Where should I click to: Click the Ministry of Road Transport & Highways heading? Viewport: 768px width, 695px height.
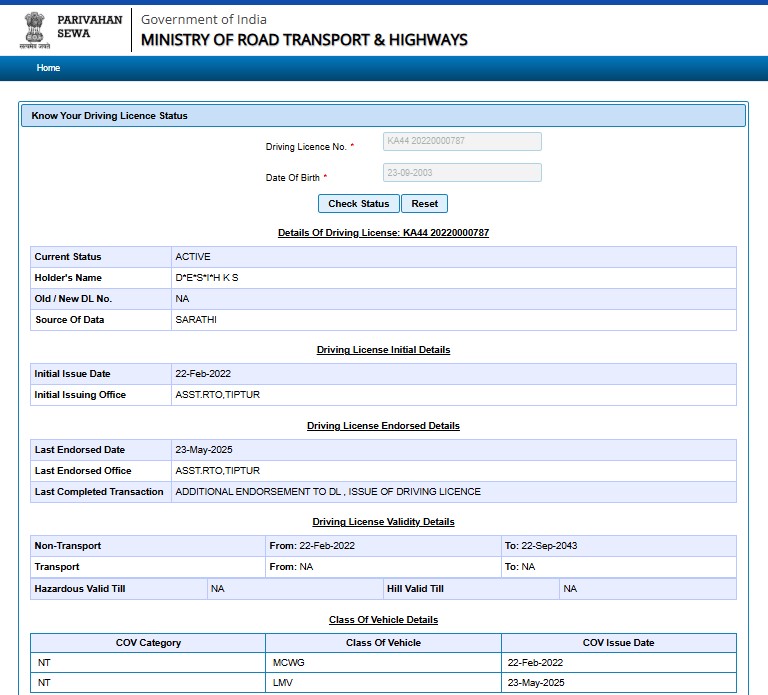click(304, 40)
